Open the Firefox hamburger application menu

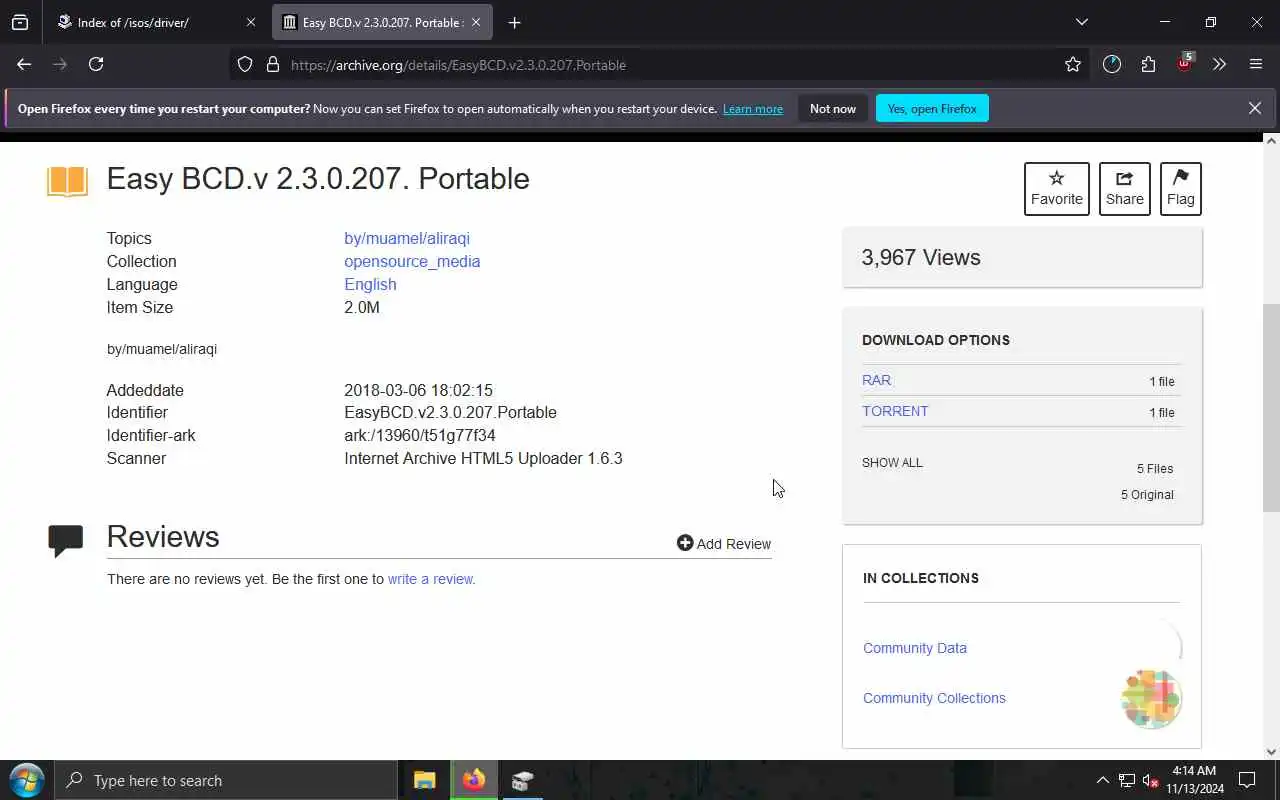pos(1256,64)
